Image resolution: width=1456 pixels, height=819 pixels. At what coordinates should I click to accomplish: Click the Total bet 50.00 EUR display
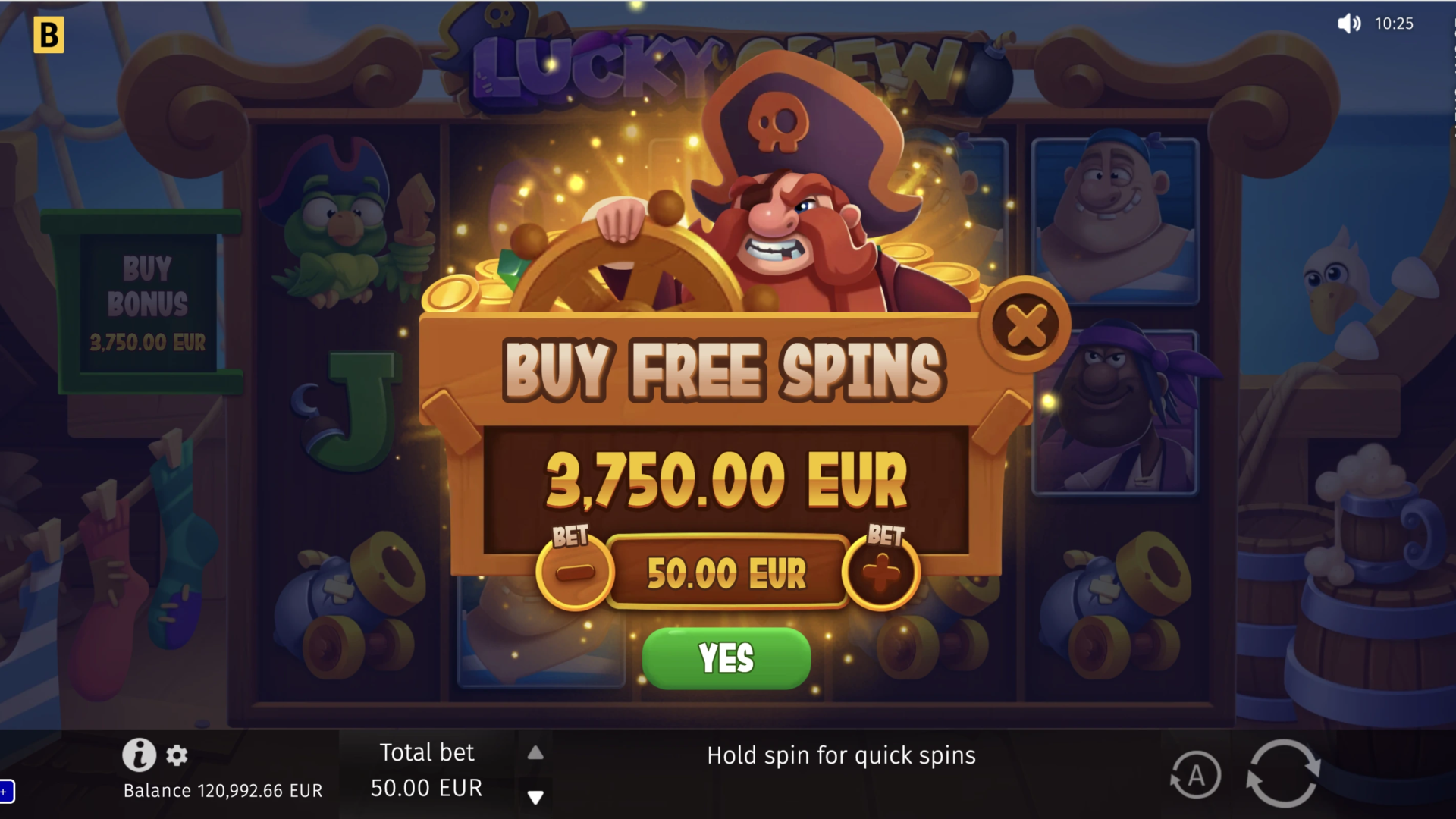(426, 770)
